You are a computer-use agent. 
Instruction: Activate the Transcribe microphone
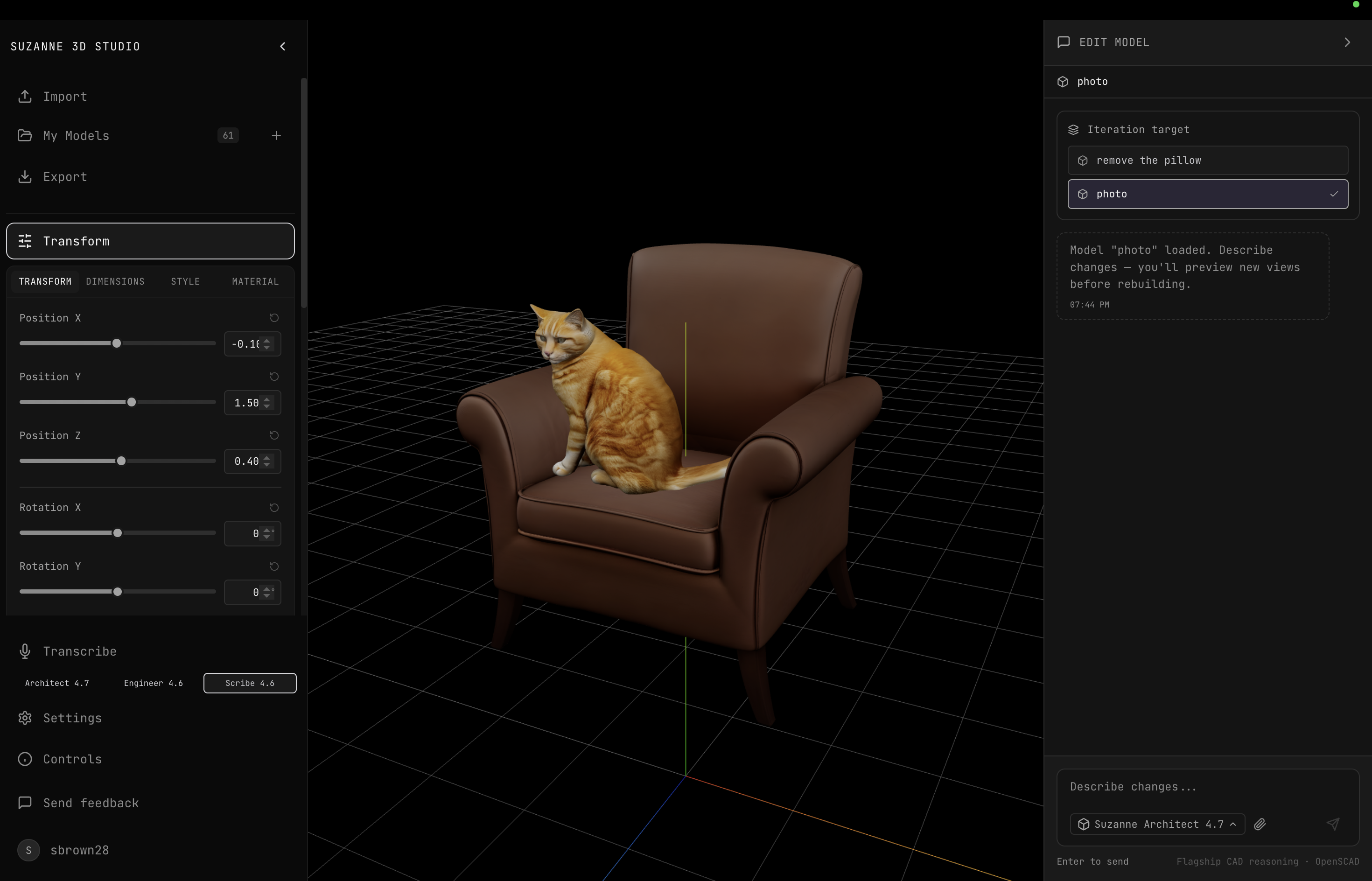tap(25, 651)
